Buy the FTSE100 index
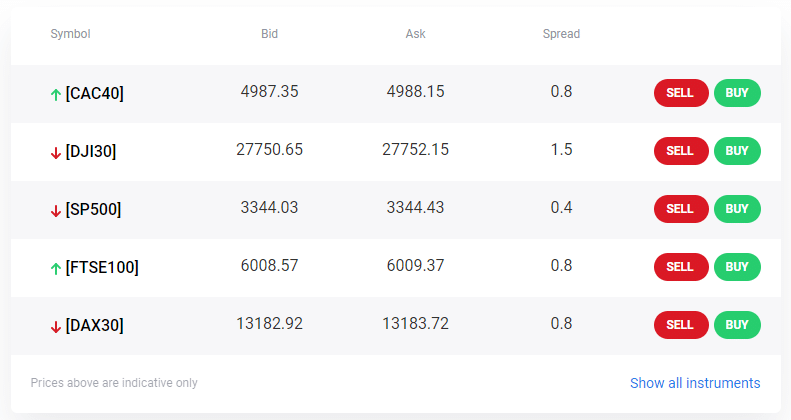The image size is (791, 420). point(737,267)
